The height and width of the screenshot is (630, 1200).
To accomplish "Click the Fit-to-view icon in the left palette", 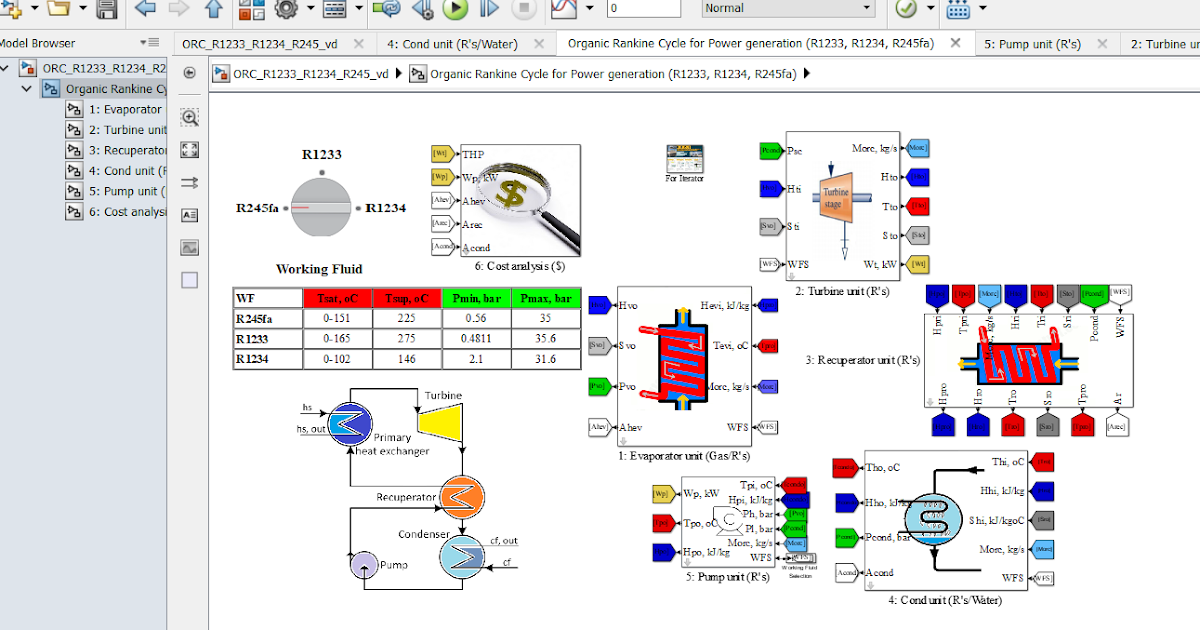I will pyautogui.click(x=189, y=149).
